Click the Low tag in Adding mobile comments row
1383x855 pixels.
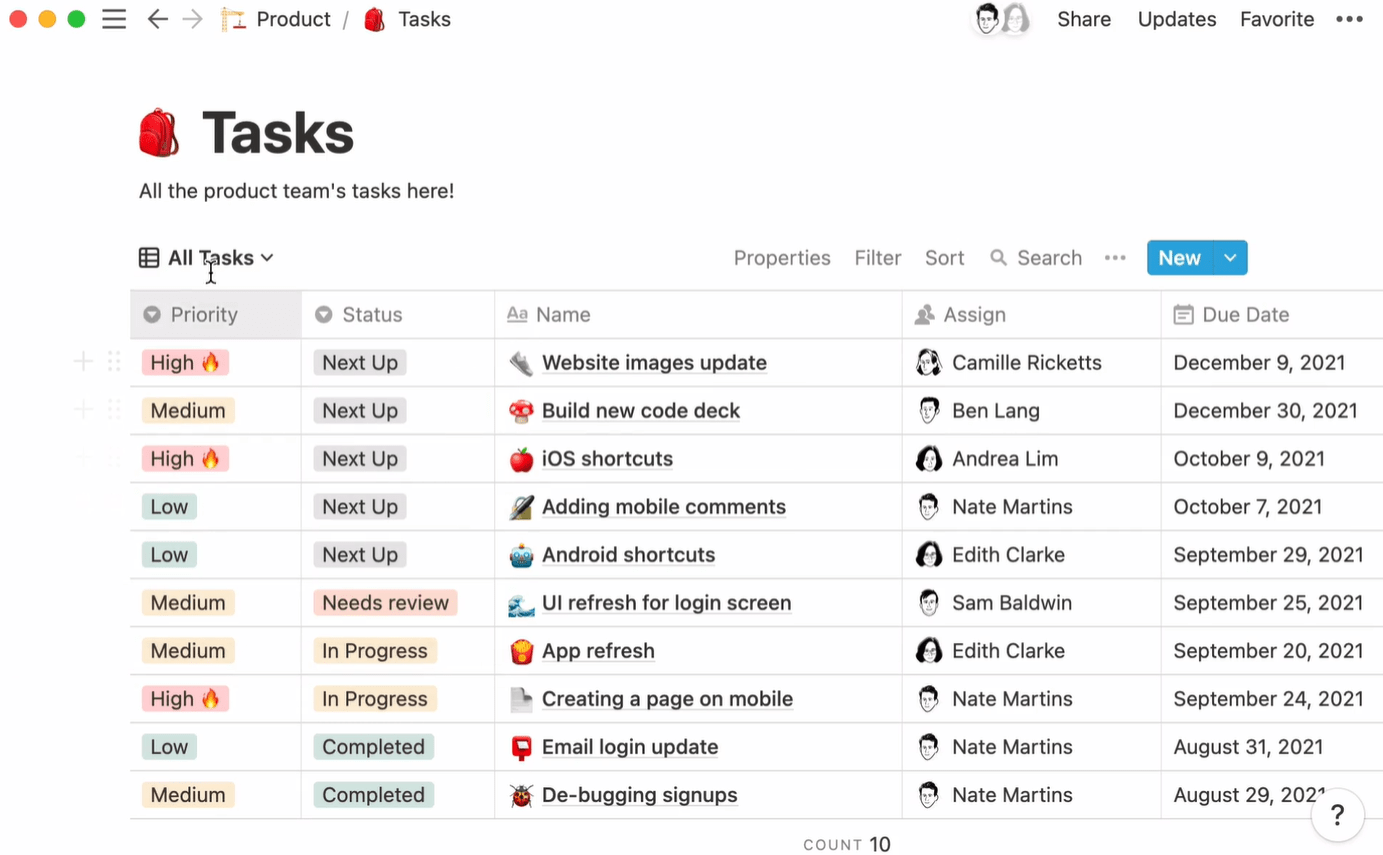169,507
